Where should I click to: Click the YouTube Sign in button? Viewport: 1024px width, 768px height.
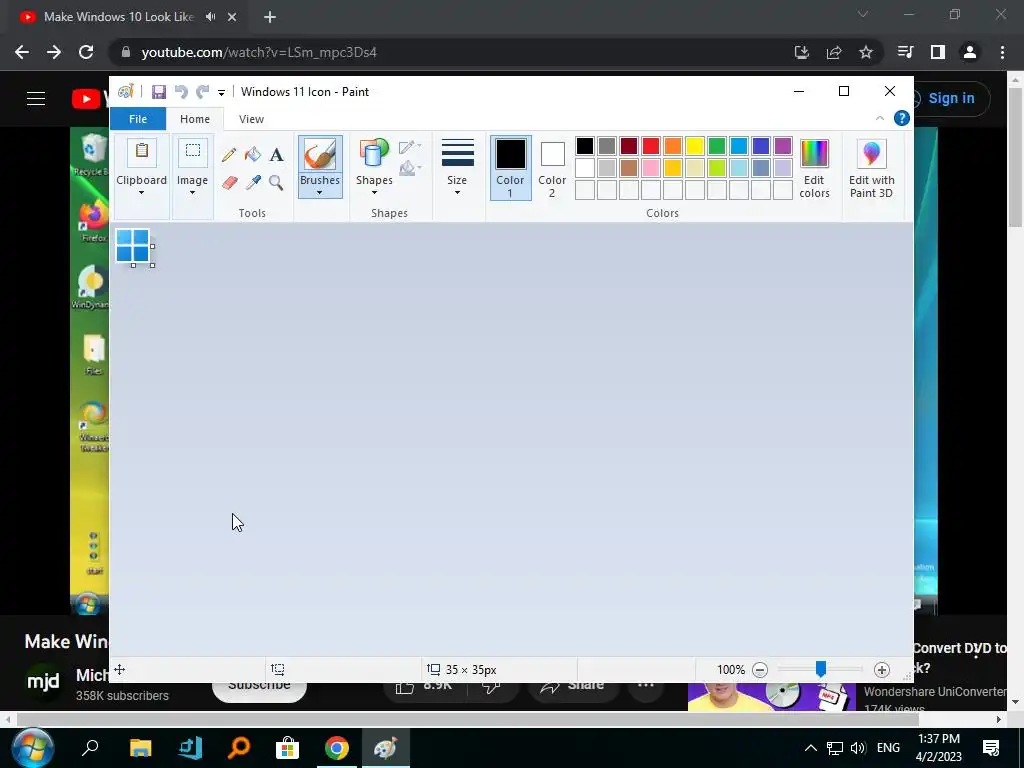point(948,99)
